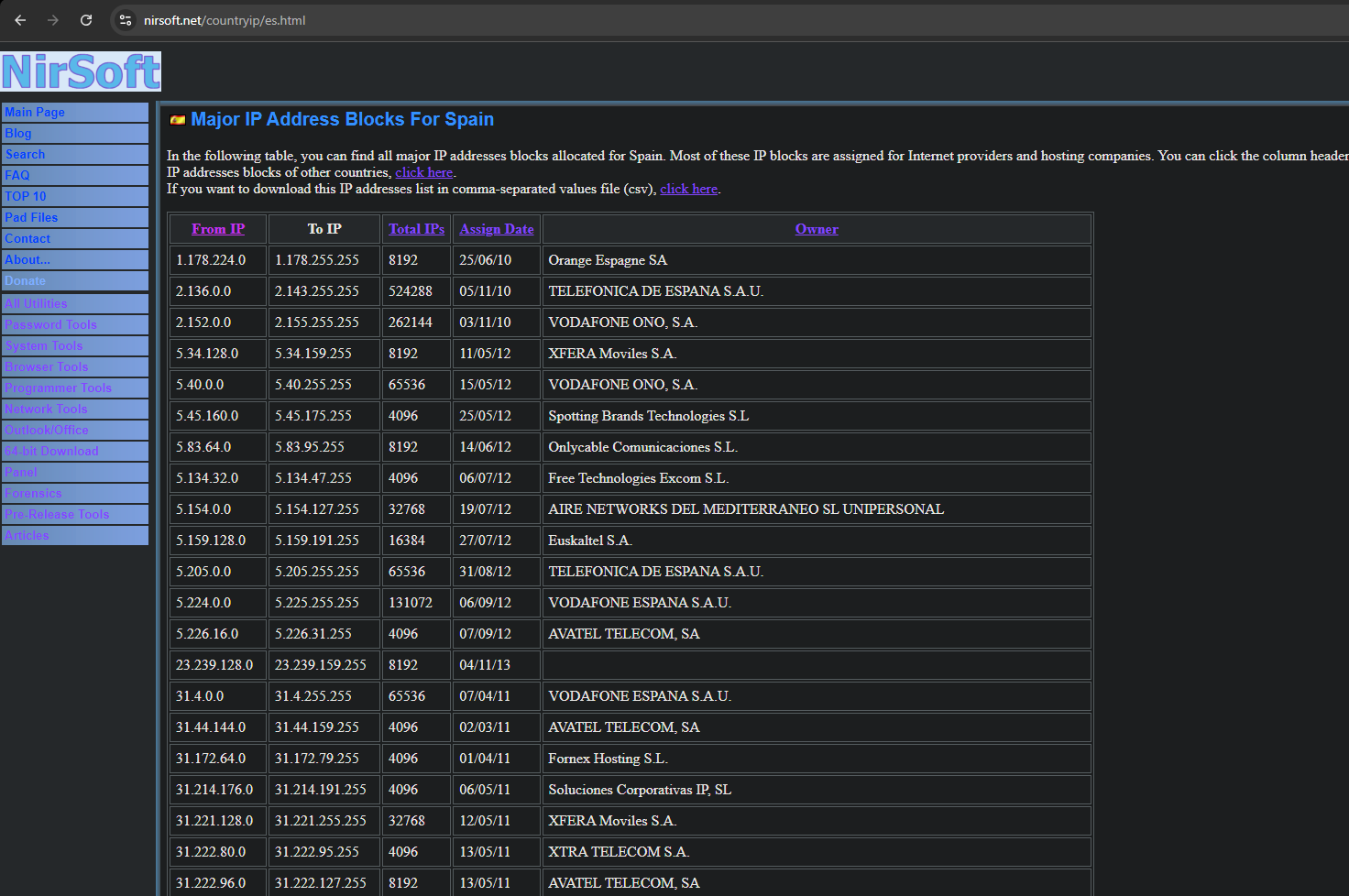
Task: Open site information icon in address bar
Action: pyautogui.click(x=126, y=20)
